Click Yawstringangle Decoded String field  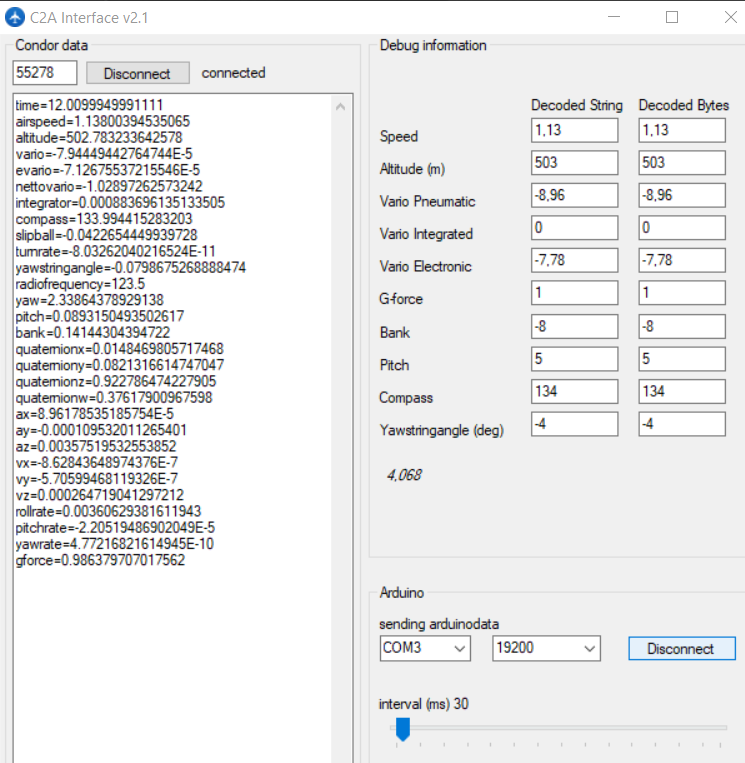click(575, 424)
